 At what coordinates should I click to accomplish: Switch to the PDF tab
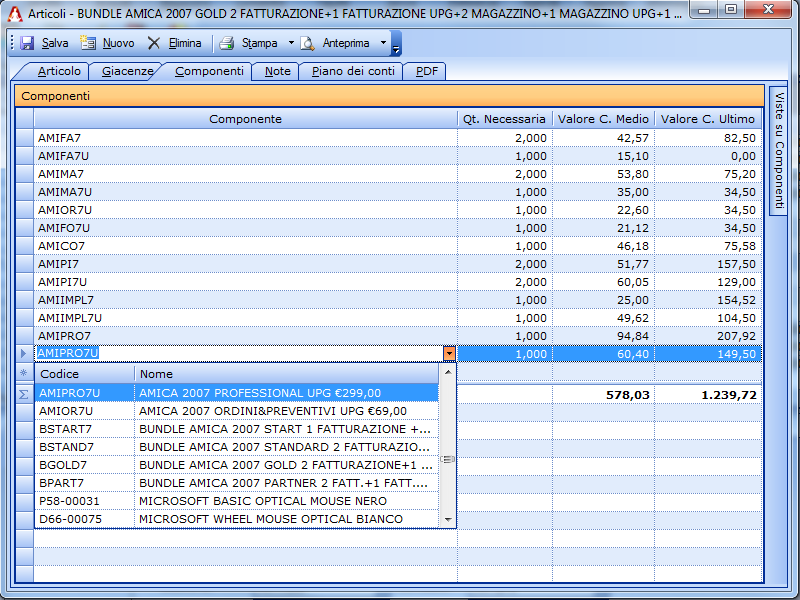pyautogui.click(x=427, y=71)
